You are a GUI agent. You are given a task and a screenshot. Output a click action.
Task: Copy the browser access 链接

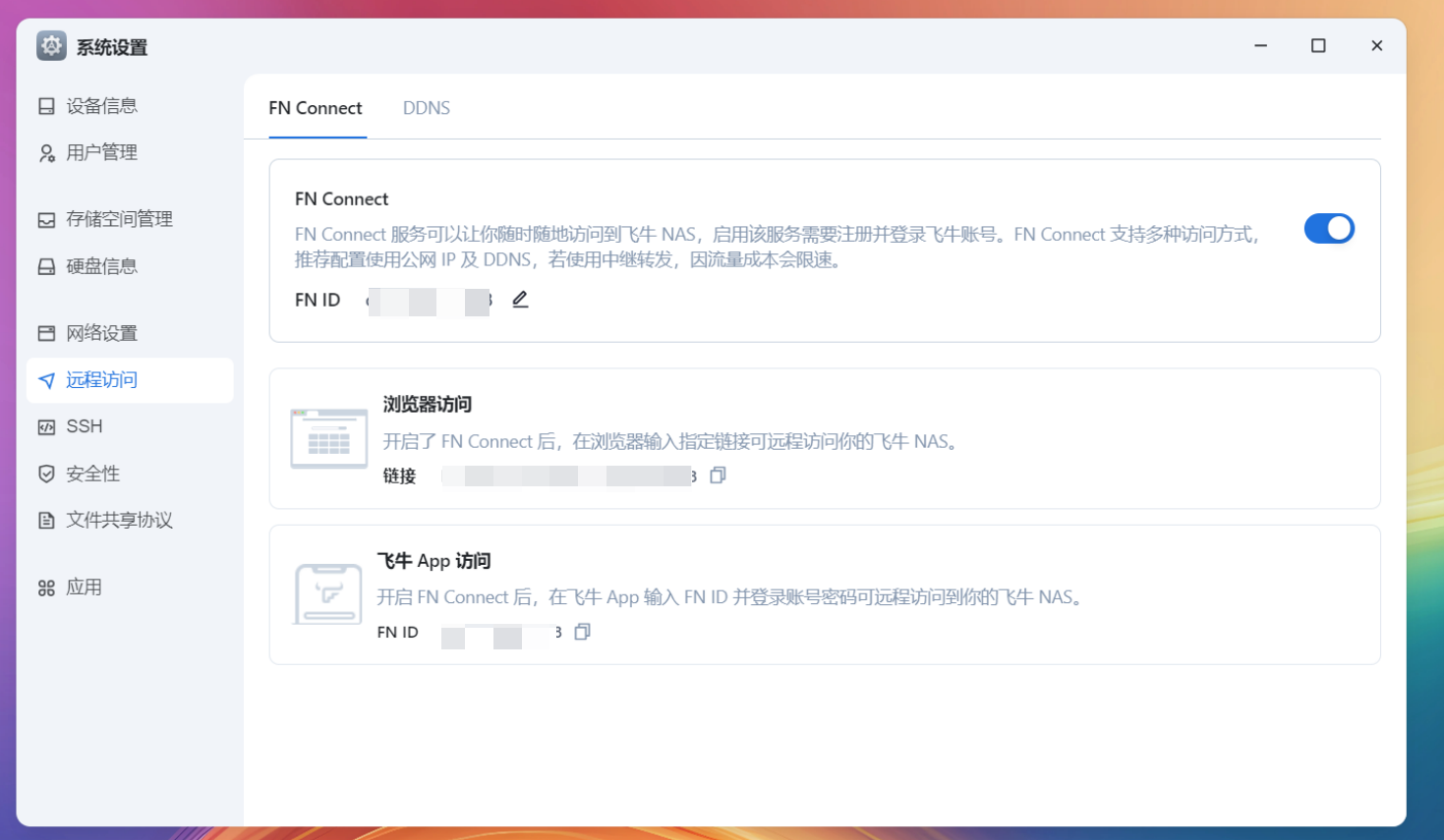[718, 476]
